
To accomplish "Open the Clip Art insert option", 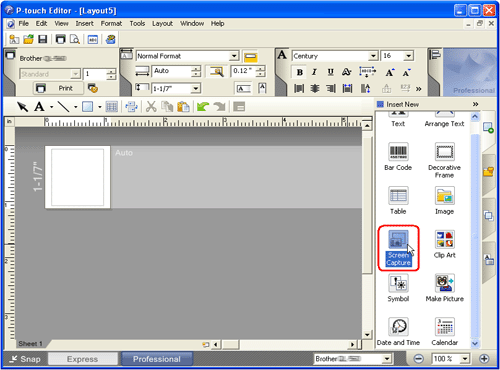I will (445, 239).
